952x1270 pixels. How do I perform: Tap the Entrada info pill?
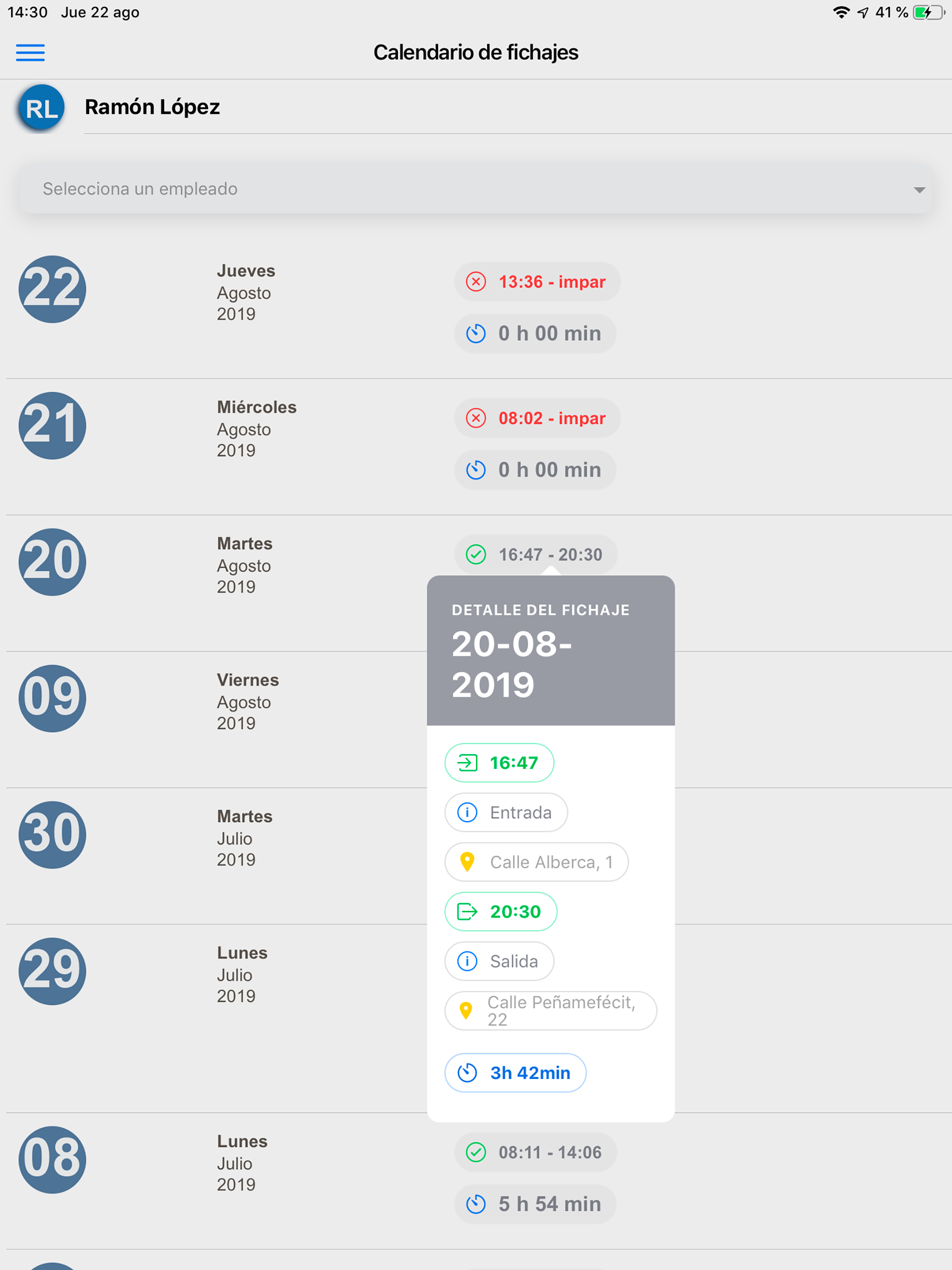click(506, 813)
